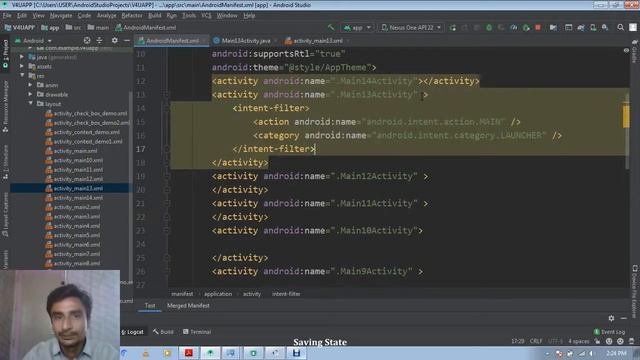Click the Search Everywhere magnifier icon
The width and height of the screenshot is (640, 360).
coord(620,28)
